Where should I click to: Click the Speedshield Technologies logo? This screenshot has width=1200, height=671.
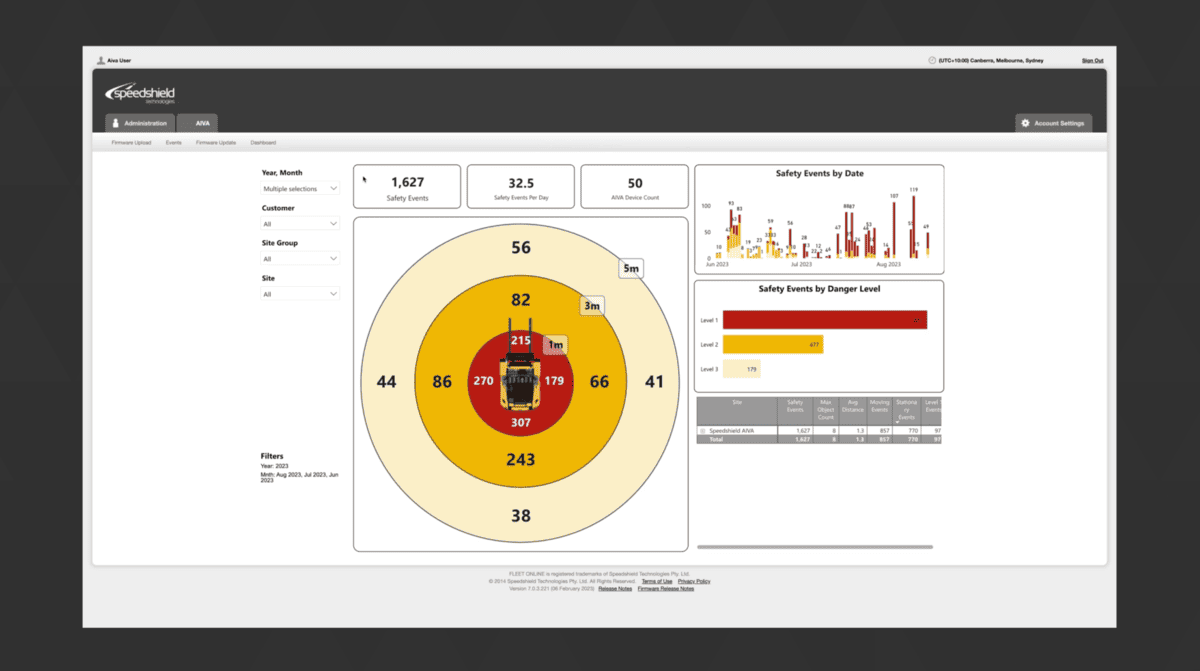(x=140, y=93)
